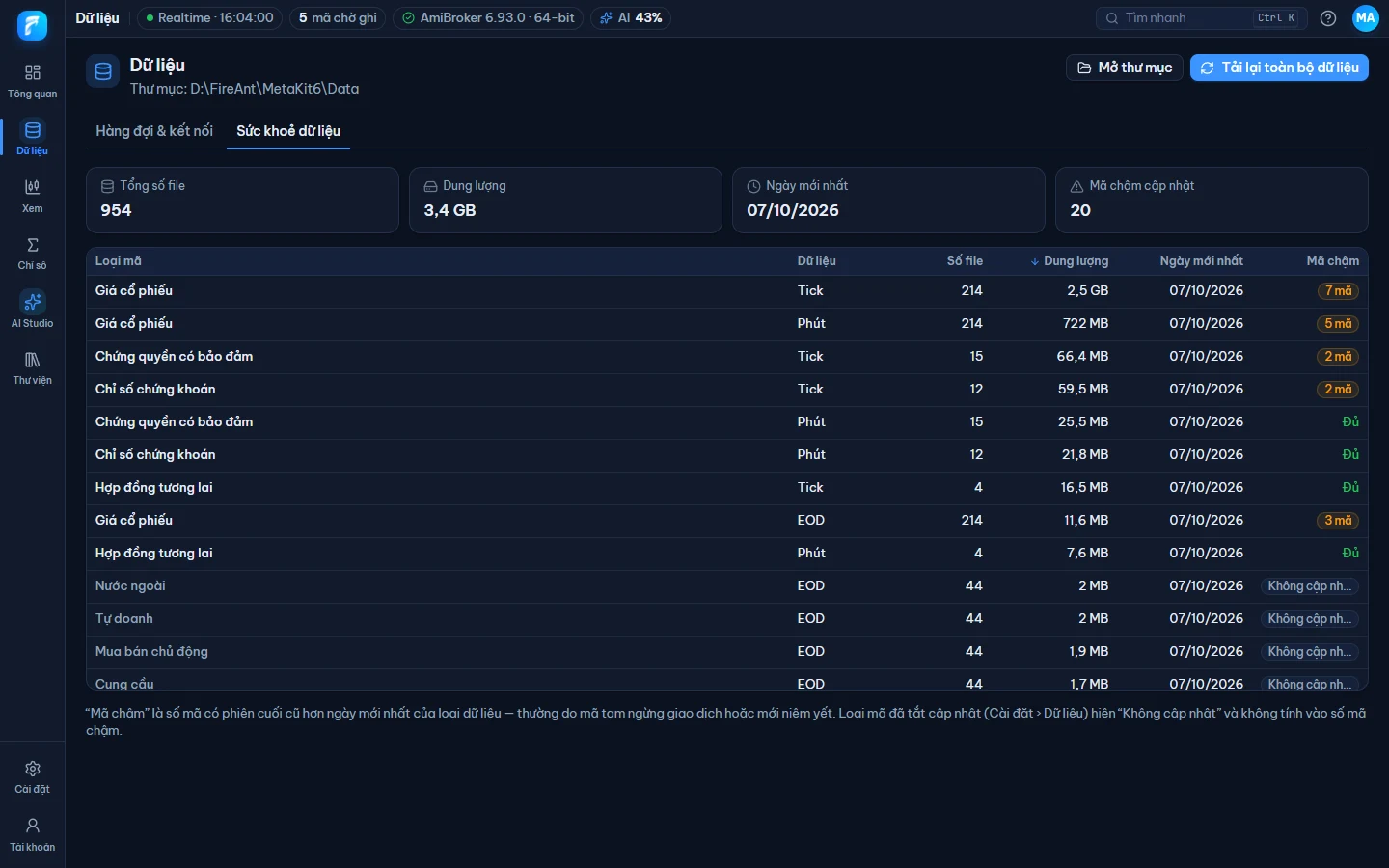The image size is (1389, 868).
Task: Click the 7 mã badge on Tick row
Action: click(1338, 291)
